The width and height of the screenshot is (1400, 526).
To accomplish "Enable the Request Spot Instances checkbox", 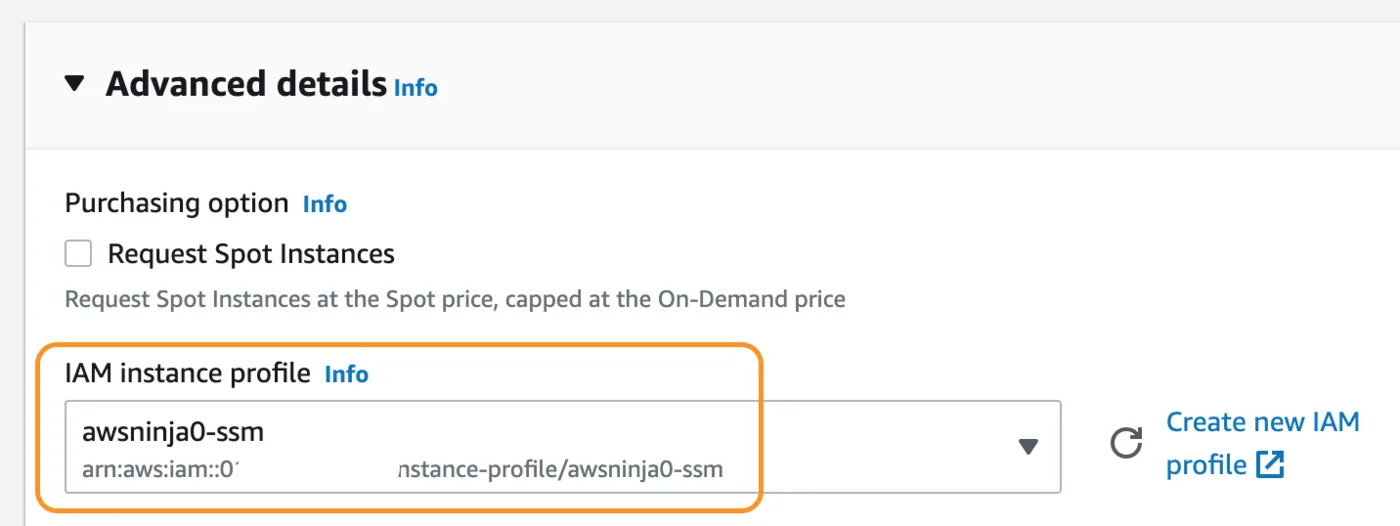I will (x=78, y=254).
